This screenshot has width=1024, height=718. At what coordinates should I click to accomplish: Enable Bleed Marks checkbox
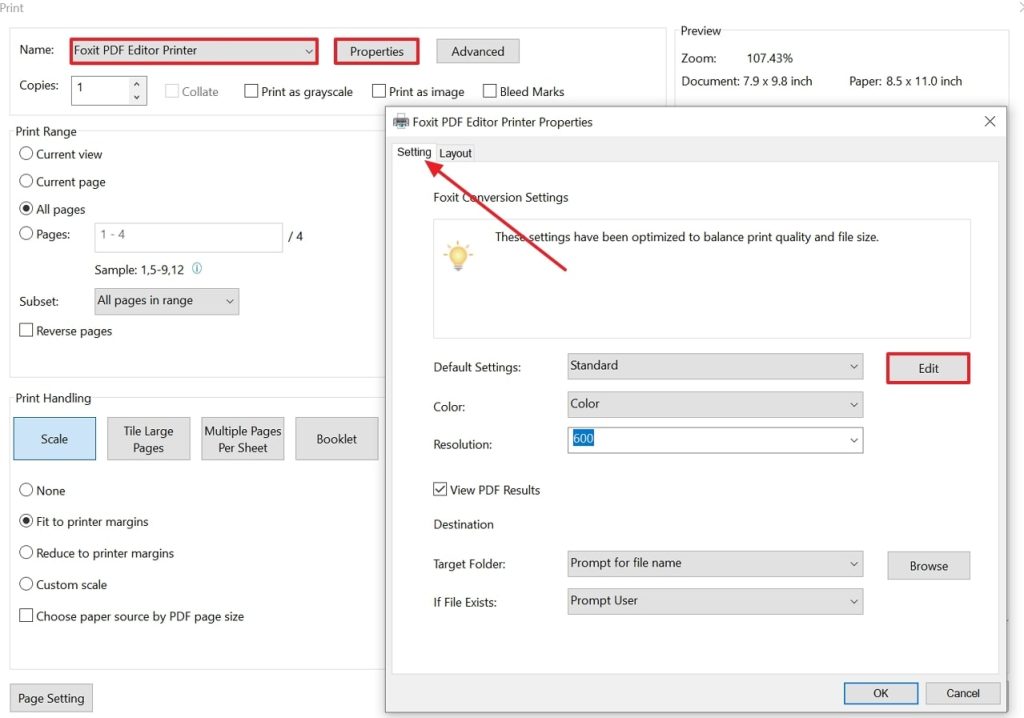[489, 91]
